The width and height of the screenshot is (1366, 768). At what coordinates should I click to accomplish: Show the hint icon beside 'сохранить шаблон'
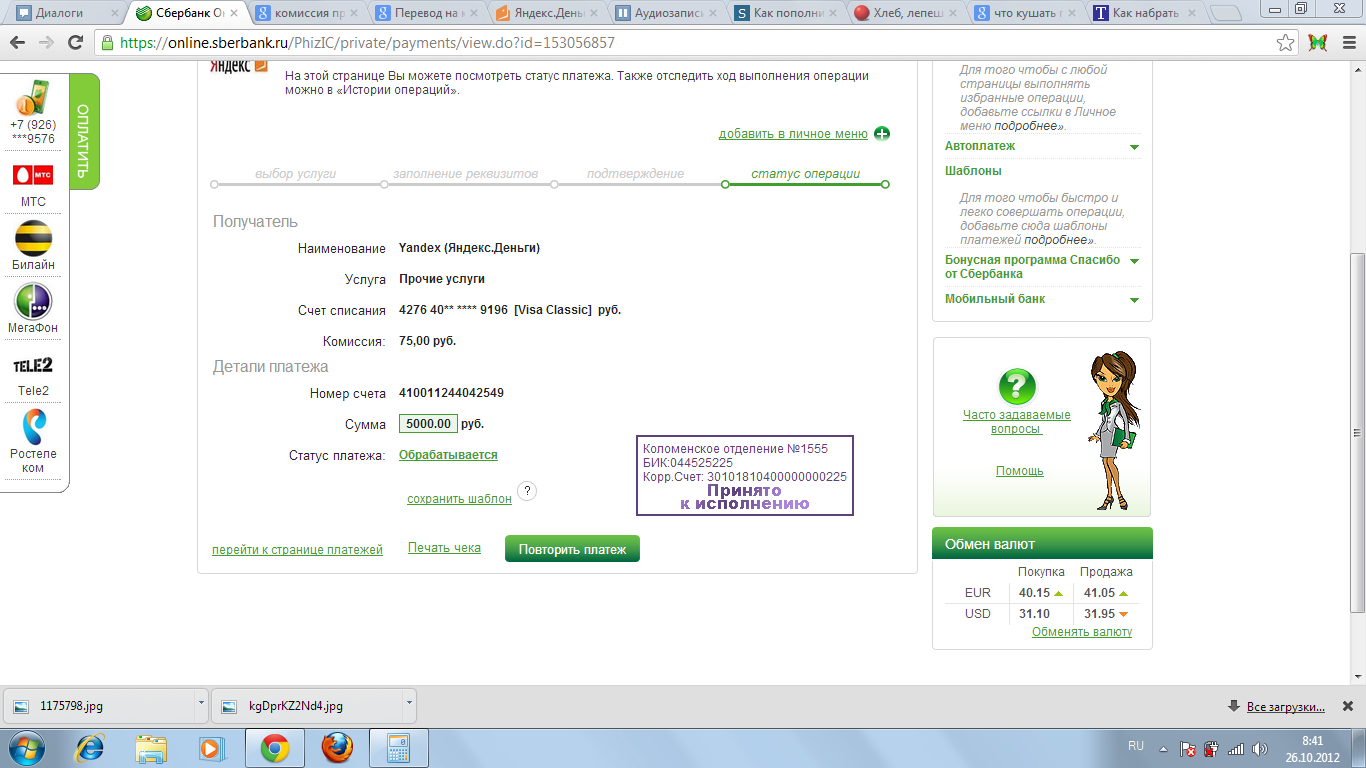[x=528, y=491]
